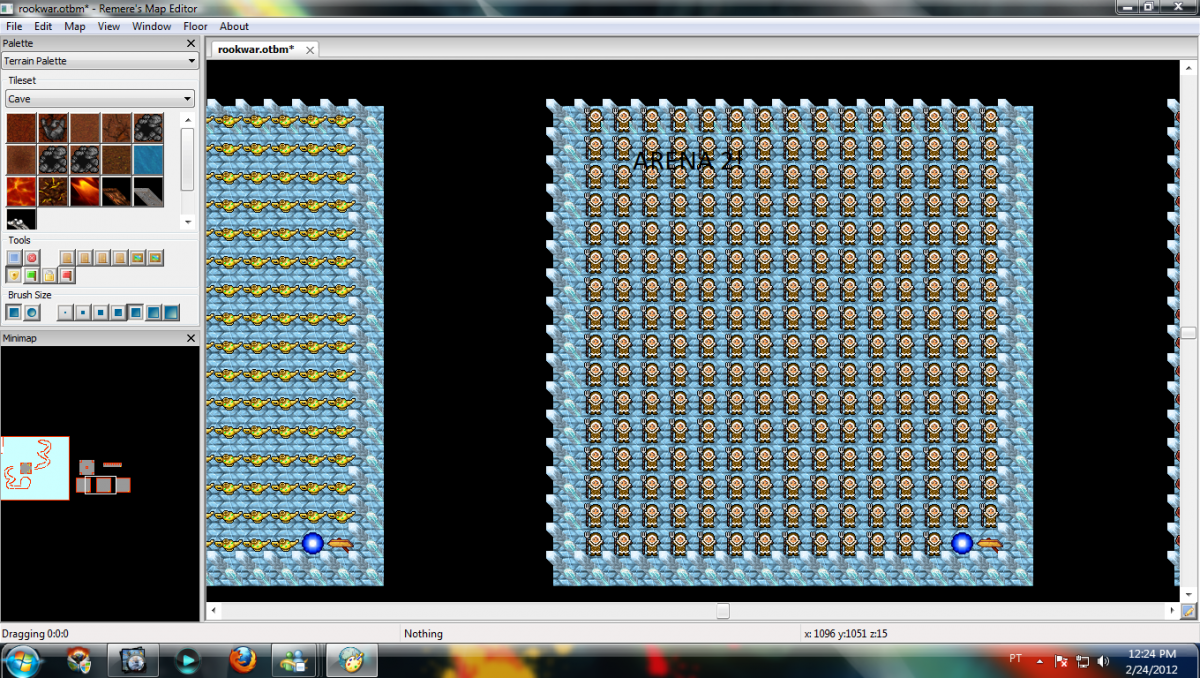Click the ARENA 21 label on the map
This screenshot has width=1200, height=678.
tap(688, 160)
